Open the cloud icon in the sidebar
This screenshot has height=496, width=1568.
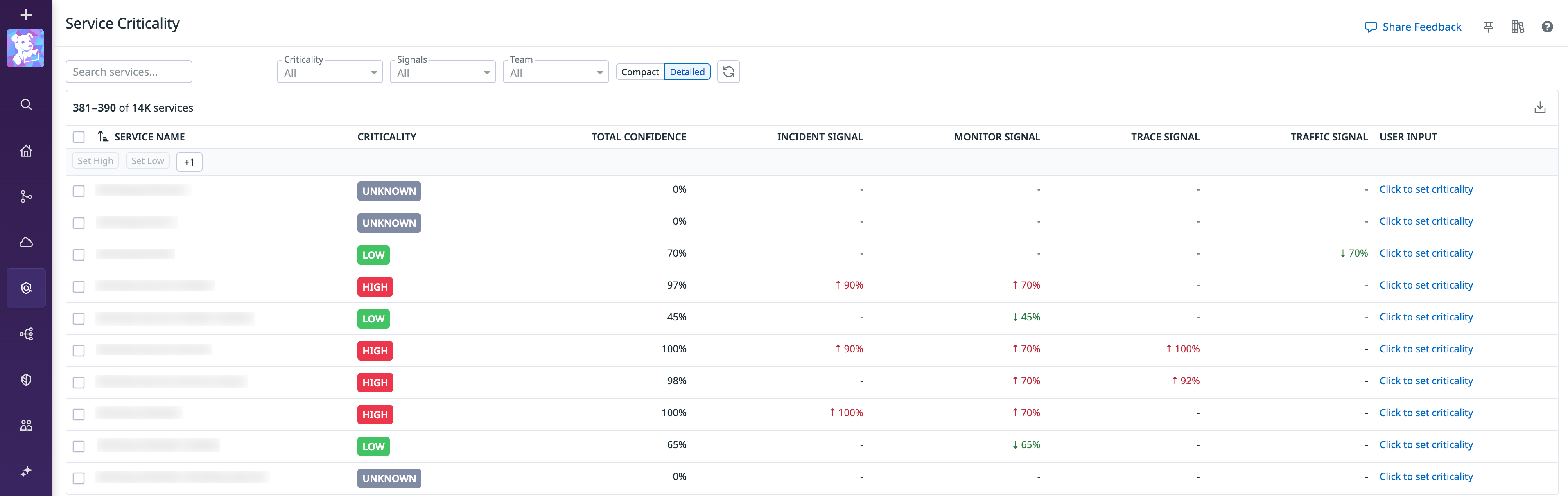pyautogui.click(x=25, y=242)
